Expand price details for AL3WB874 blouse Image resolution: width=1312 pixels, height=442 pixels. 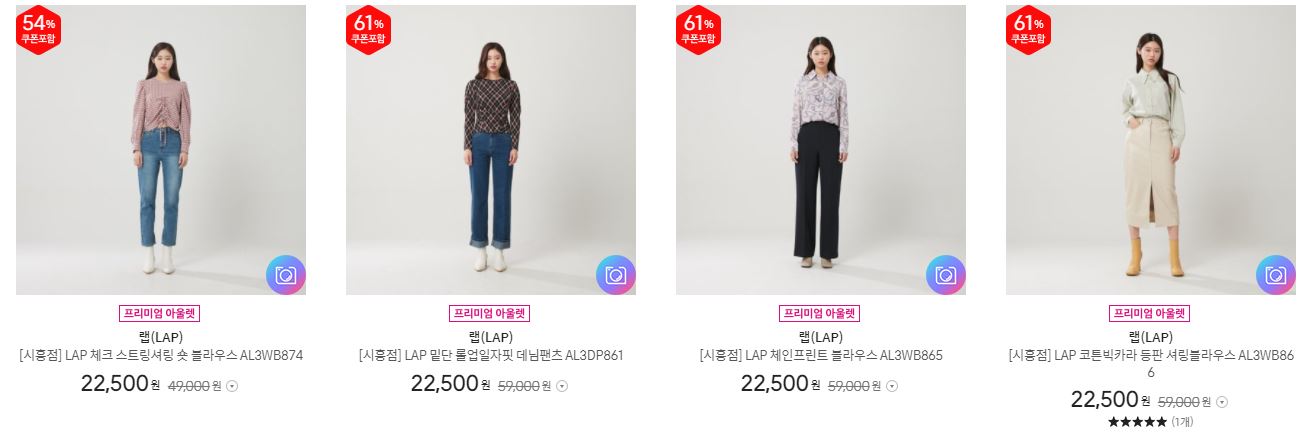tap(232, 386)
